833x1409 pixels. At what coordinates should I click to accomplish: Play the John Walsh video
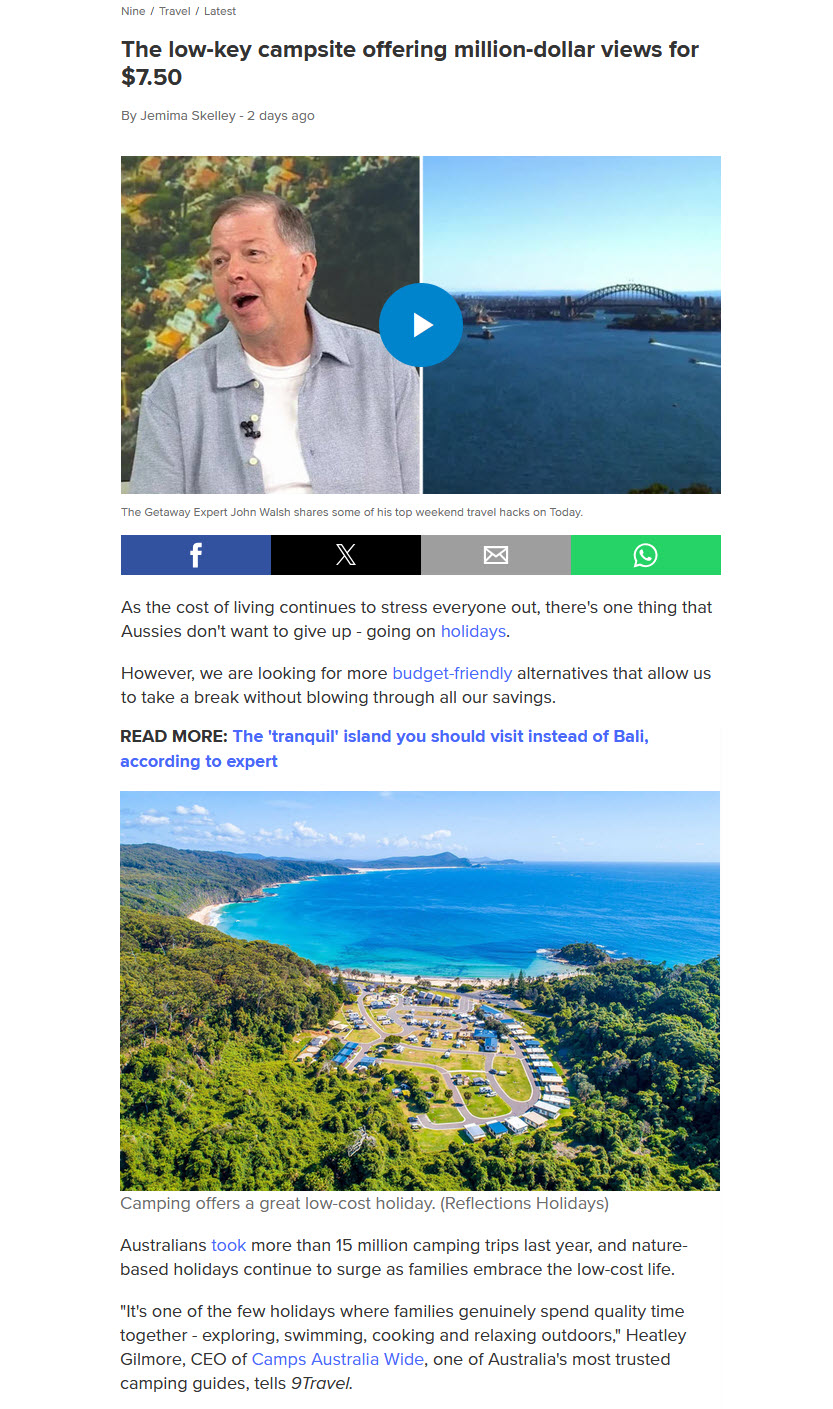(421, 325)
